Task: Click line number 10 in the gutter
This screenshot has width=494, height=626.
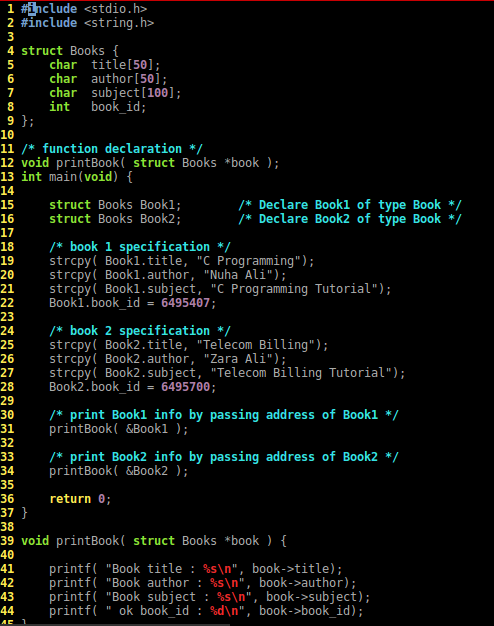Action: (x=7, y=135)
